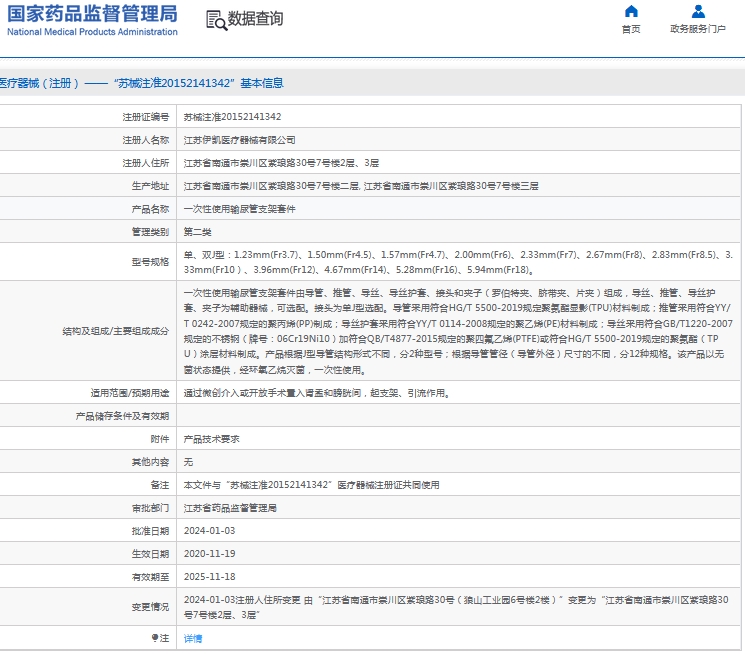Click the 其他内容 row label
The width and height of the screenshot is (745, 654).
point(150,462)
